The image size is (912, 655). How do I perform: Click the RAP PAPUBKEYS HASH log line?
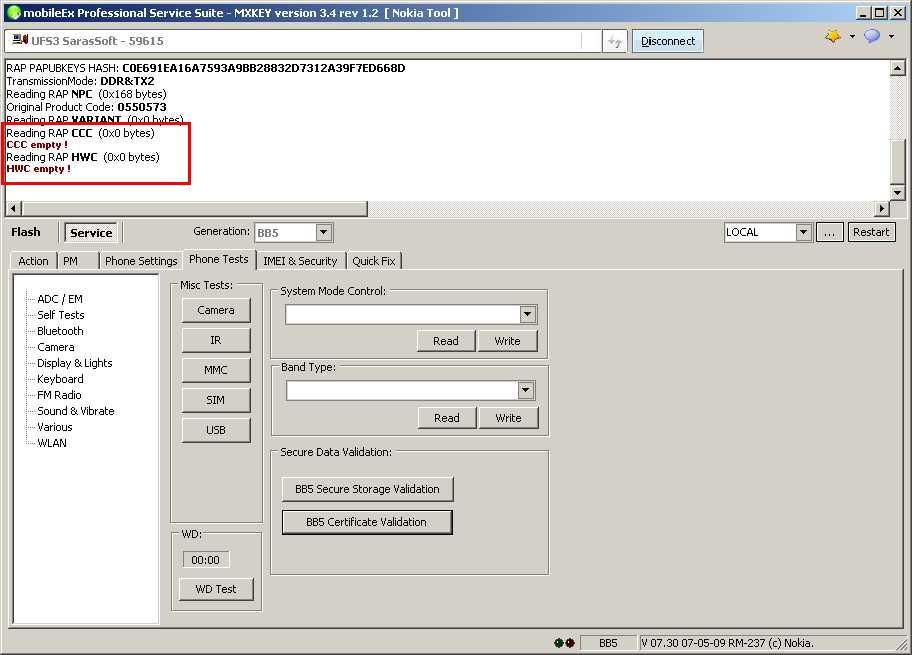[205, 68]
